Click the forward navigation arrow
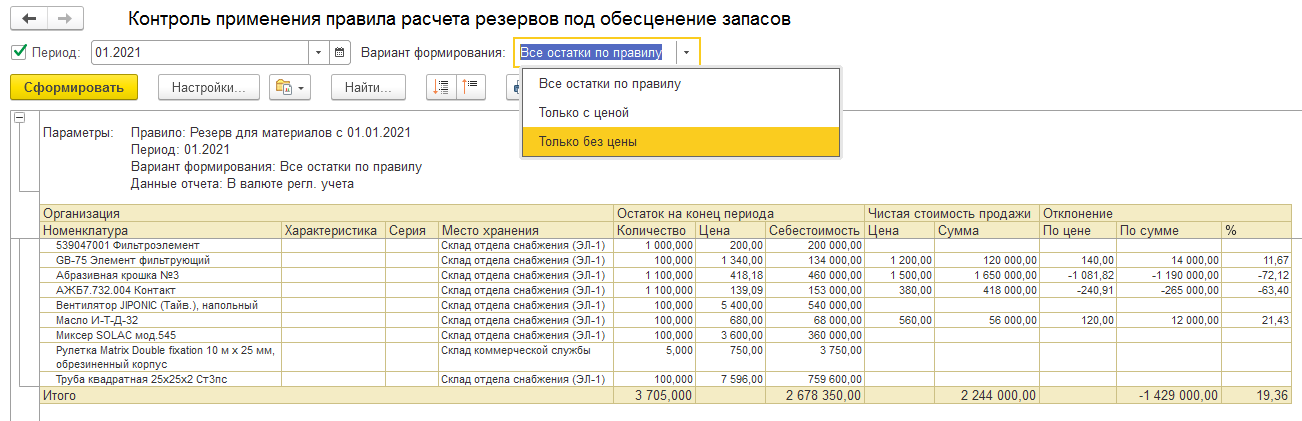The width and height of the screenshot is (1302, 421). 64,19
